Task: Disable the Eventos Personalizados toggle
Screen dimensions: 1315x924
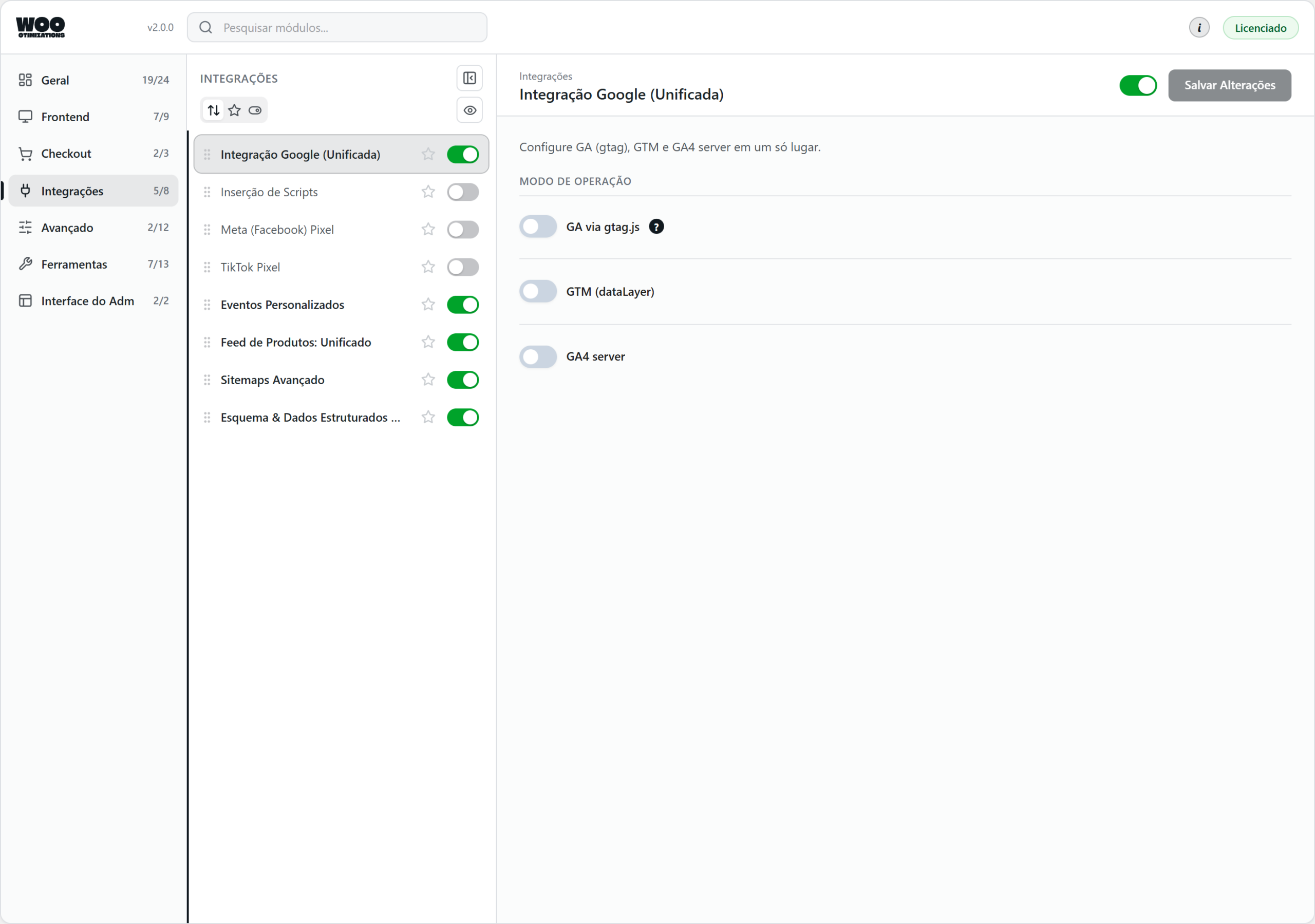Action: (463, 305)
